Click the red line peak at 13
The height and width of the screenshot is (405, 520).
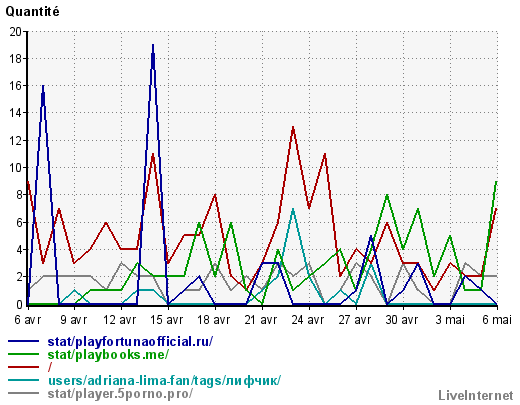point(293,127)
